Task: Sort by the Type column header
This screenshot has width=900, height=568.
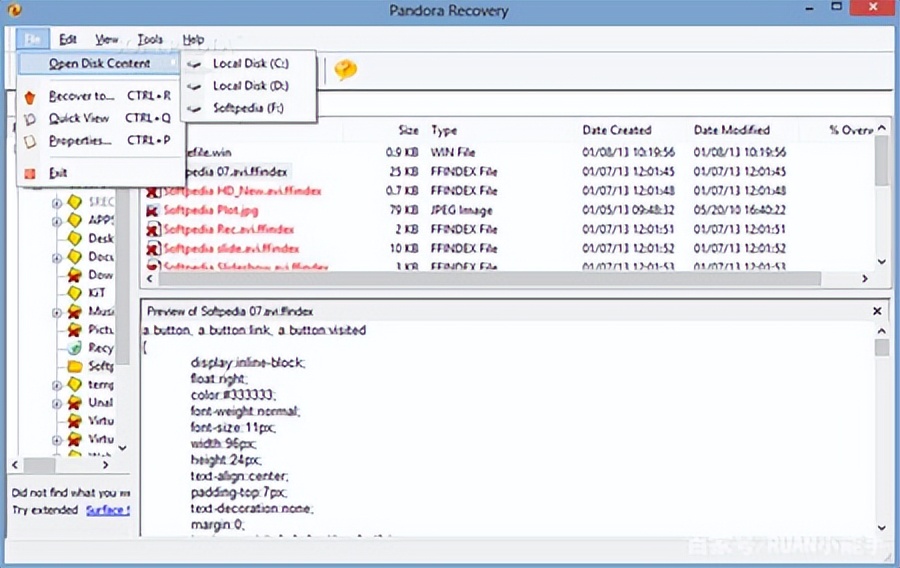Action: 444,130
